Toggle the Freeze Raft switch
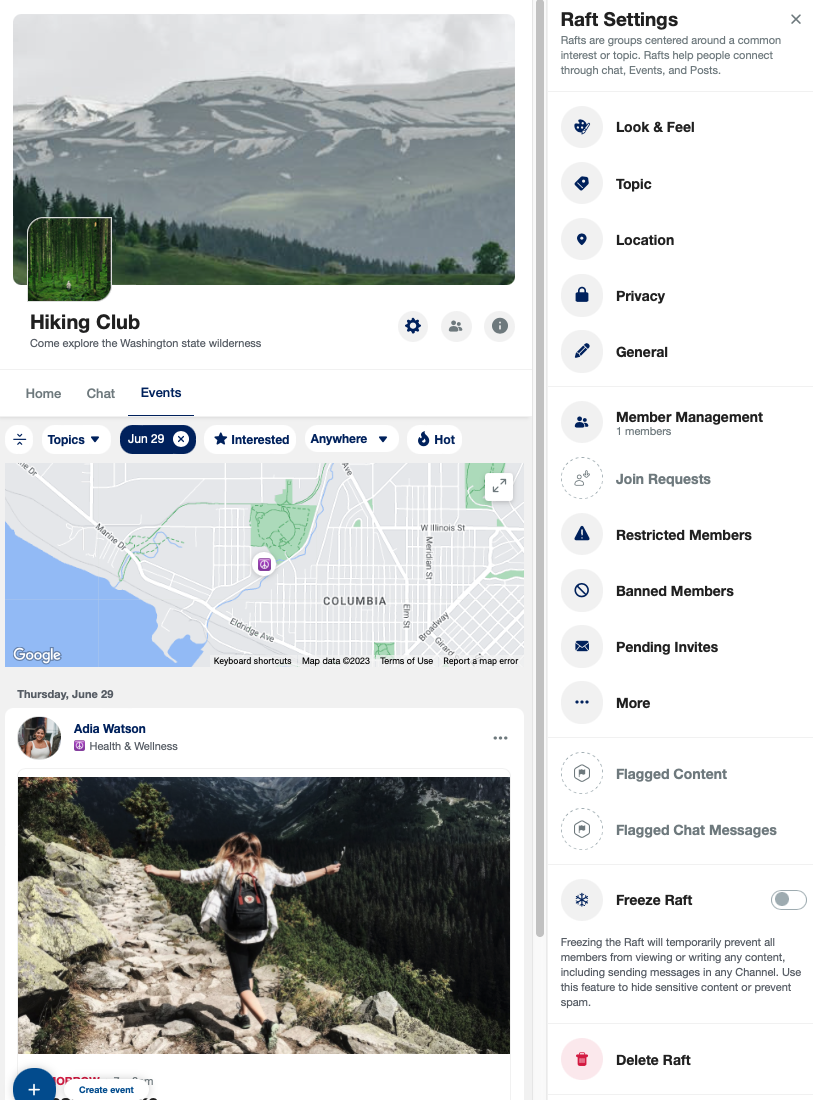Image resolution: width=813 pixels, height=1100 pixels. [788, 900]
